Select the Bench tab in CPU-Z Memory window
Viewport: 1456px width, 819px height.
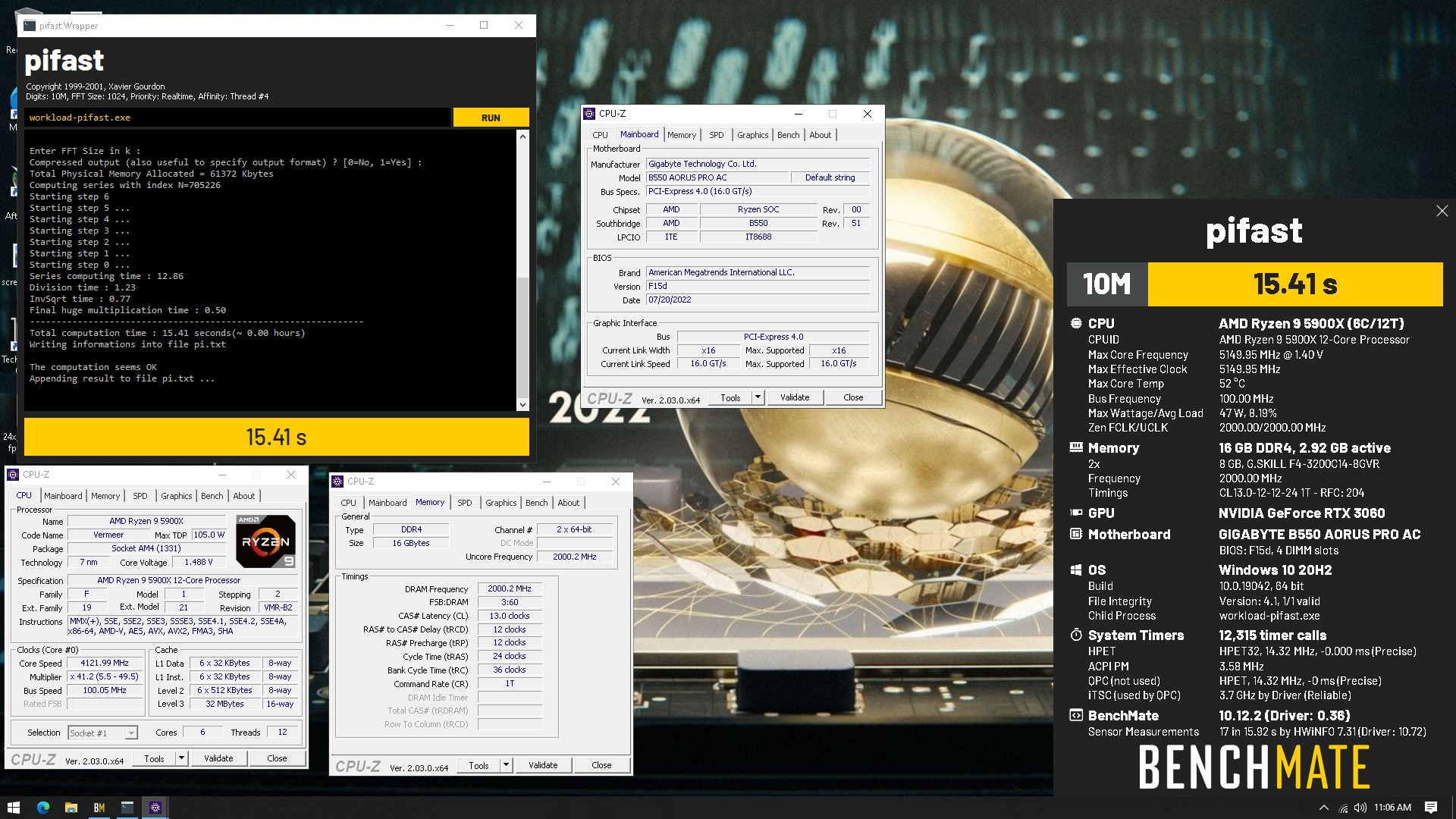pyautogui.click(x=537, y=503)
